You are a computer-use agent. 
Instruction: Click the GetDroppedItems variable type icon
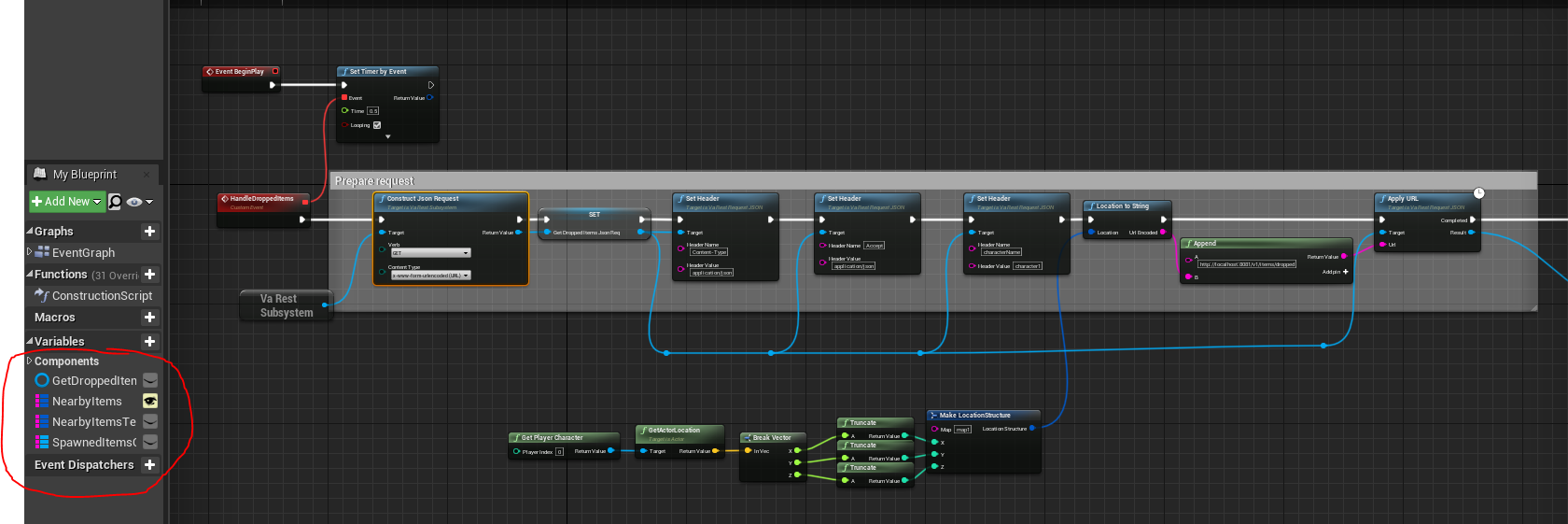coord(42,380)
